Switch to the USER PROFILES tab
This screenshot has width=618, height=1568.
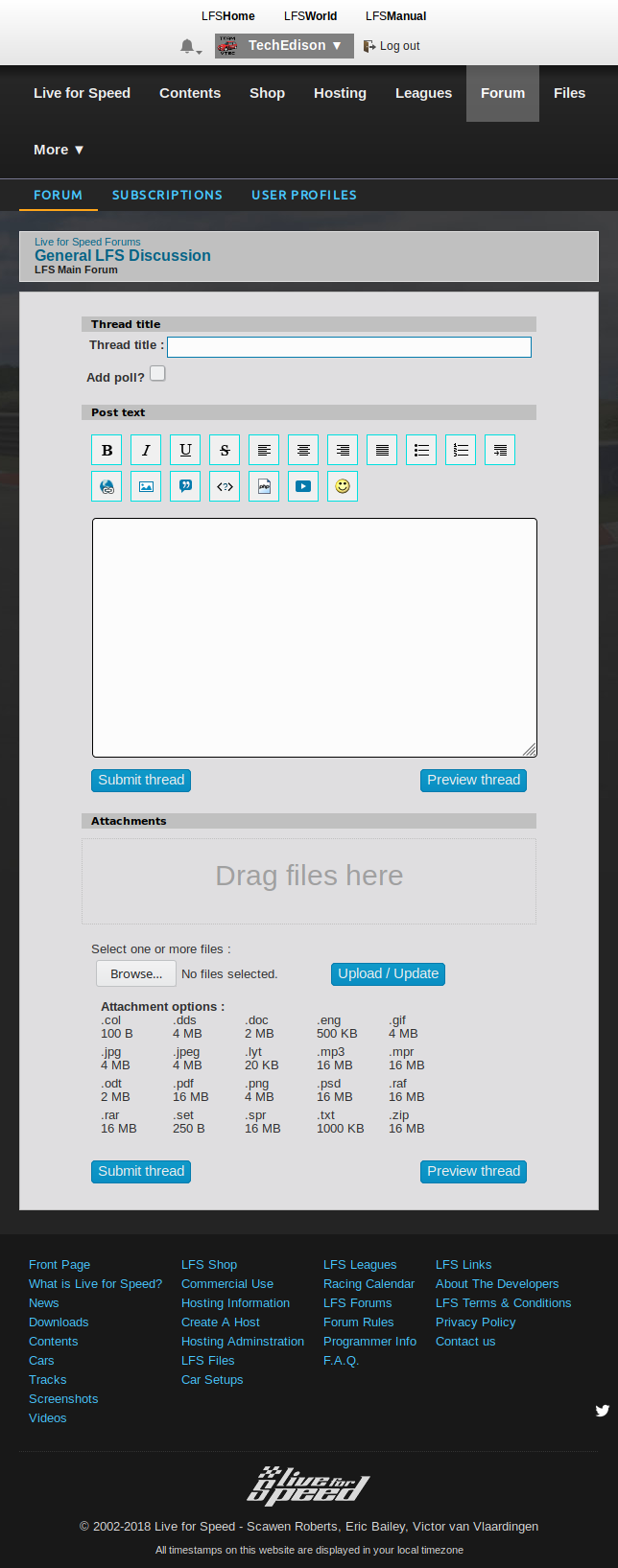click(x=304, y=195)
